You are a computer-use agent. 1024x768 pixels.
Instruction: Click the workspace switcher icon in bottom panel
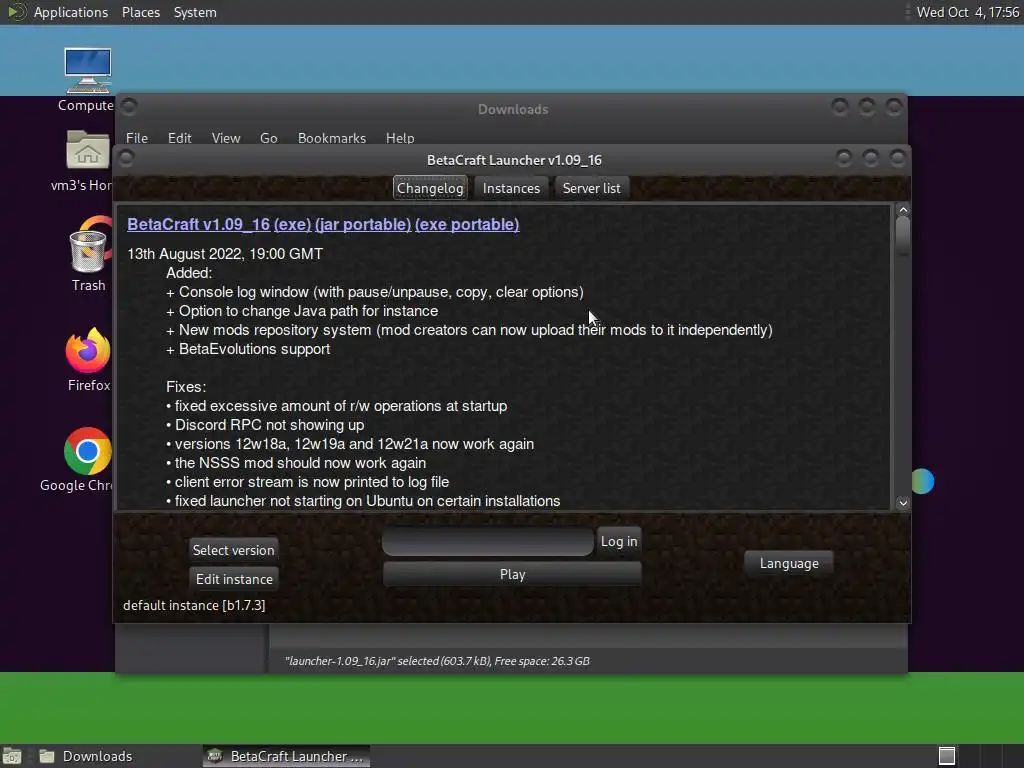click(x=947, y=756)
